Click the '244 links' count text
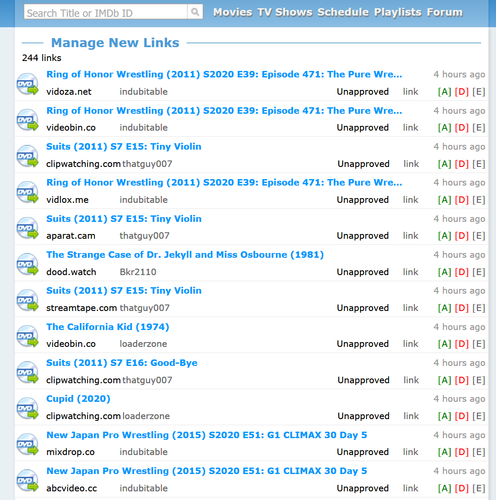The image size is (496, 500). (42, 58)
